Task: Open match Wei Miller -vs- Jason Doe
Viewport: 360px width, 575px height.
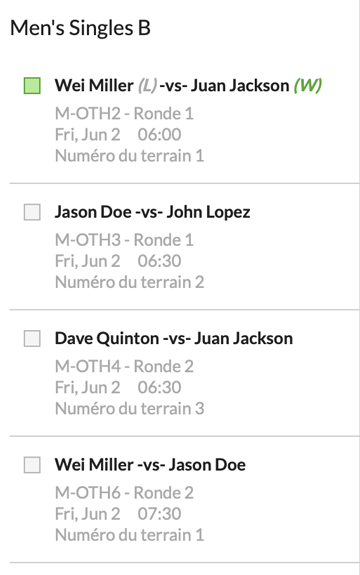Action: pyautogui.click(x=150, y=465)
